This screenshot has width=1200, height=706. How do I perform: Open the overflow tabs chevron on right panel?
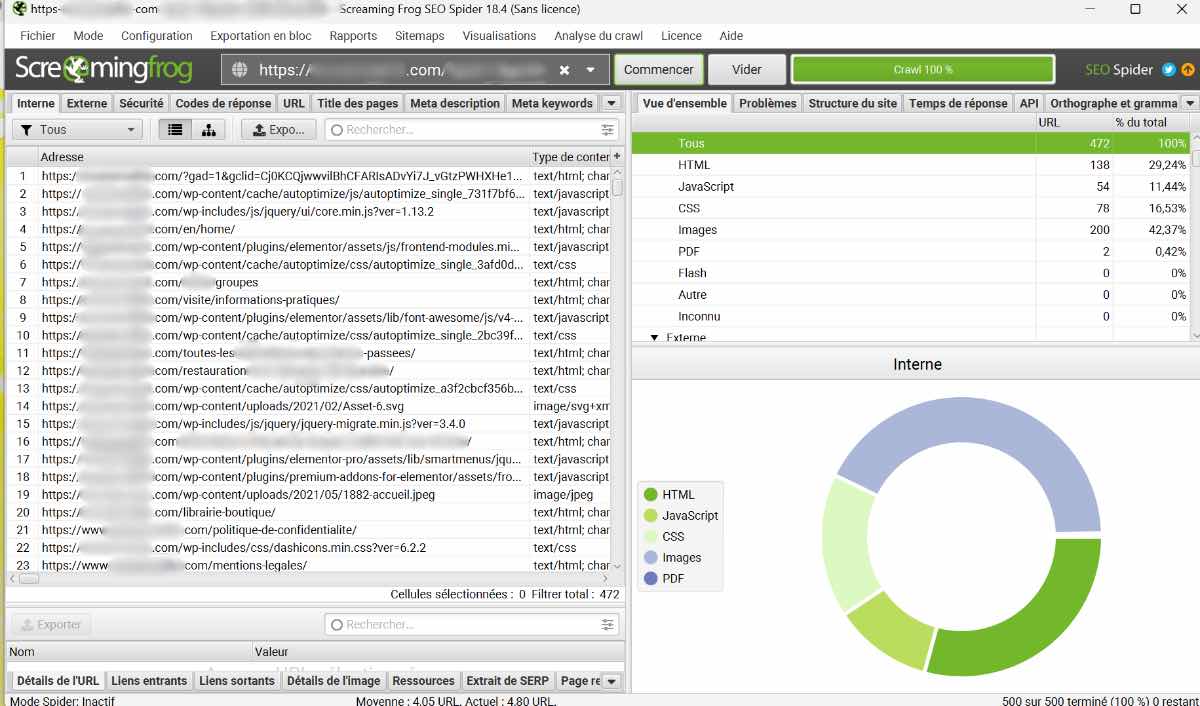tap(1190, 102)
